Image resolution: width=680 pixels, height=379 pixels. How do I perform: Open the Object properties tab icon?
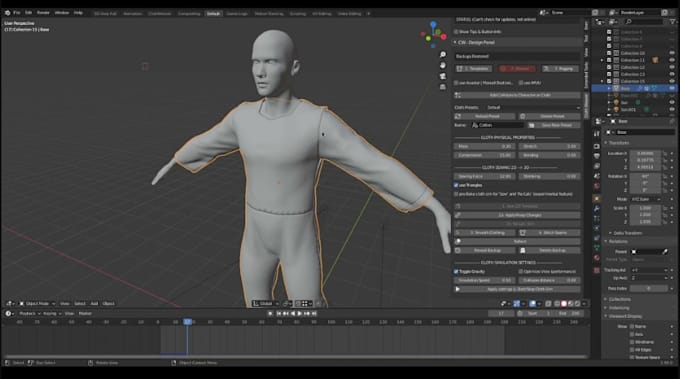click(597, 198)
